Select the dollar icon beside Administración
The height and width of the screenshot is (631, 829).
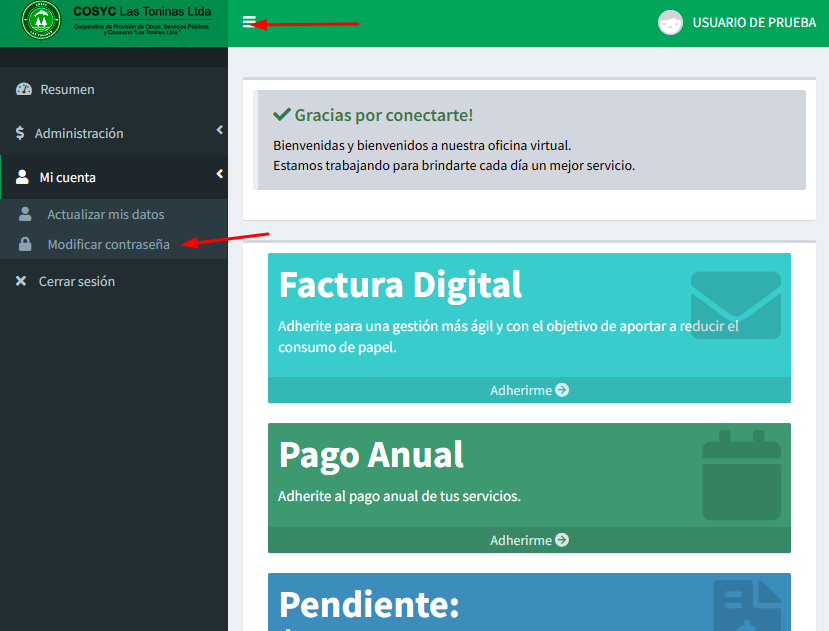click(20, 133)
